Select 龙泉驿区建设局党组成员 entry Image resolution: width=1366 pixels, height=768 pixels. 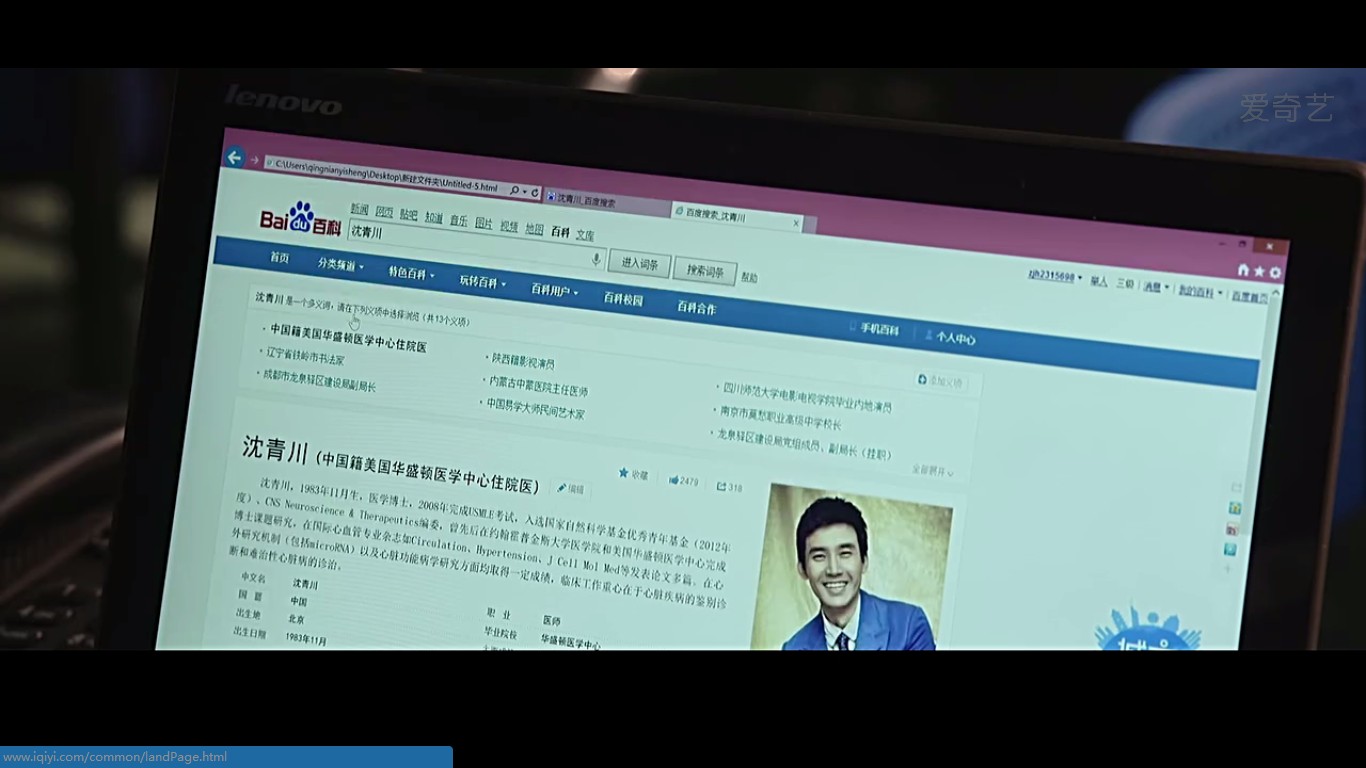pos(804,444)
